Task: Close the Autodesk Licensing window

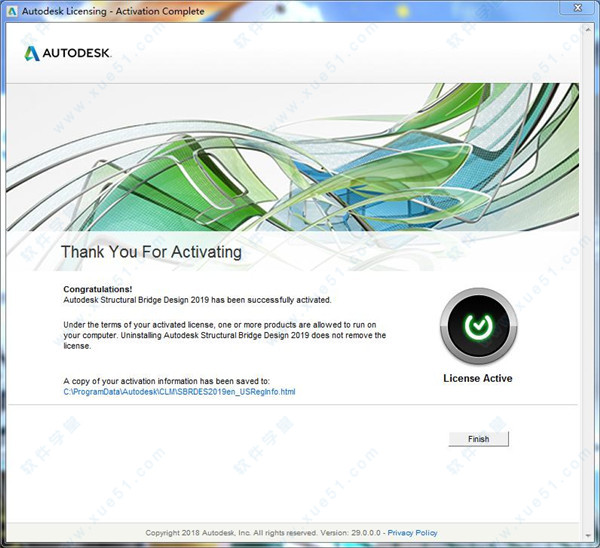Action: 579,11
